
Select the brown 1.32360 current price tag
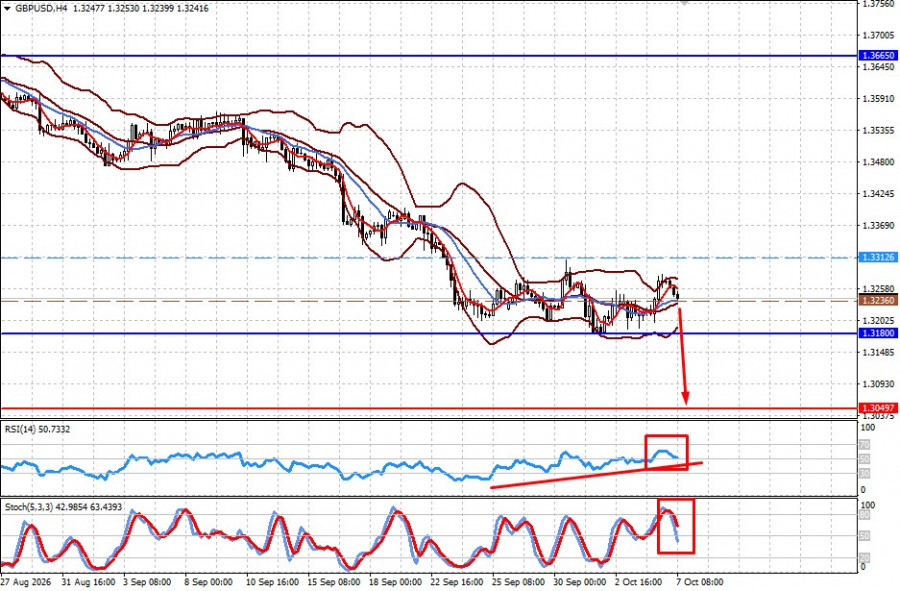point(878,301)
